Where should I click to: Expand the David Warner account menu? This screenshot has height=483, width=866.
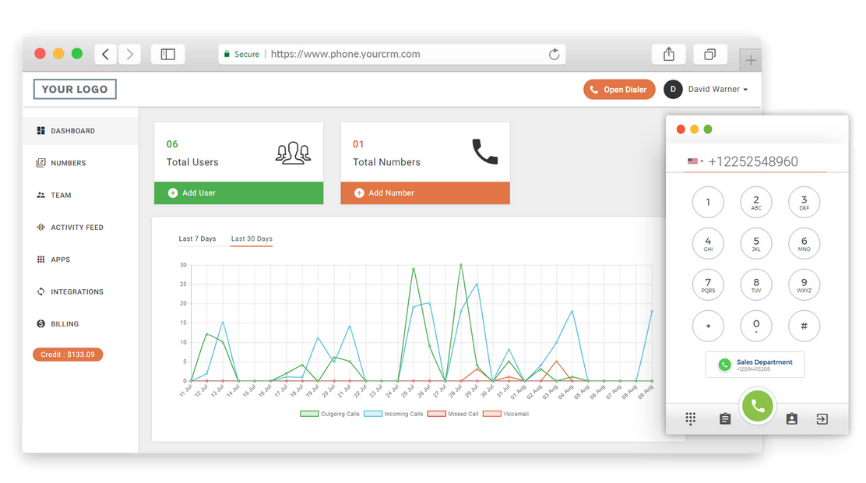[717, 89]
